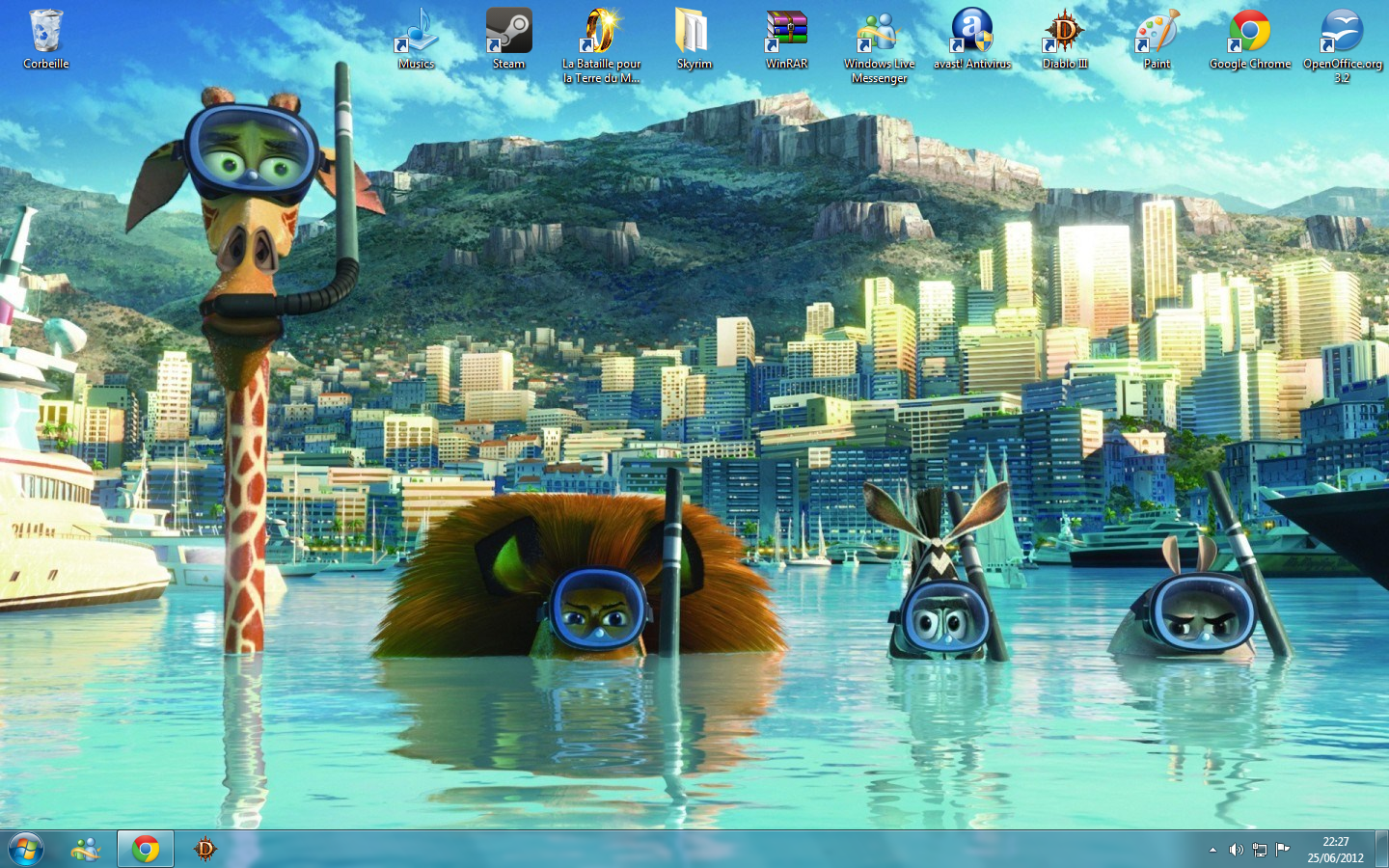Open the network status tray icon

pos(1259,850)
